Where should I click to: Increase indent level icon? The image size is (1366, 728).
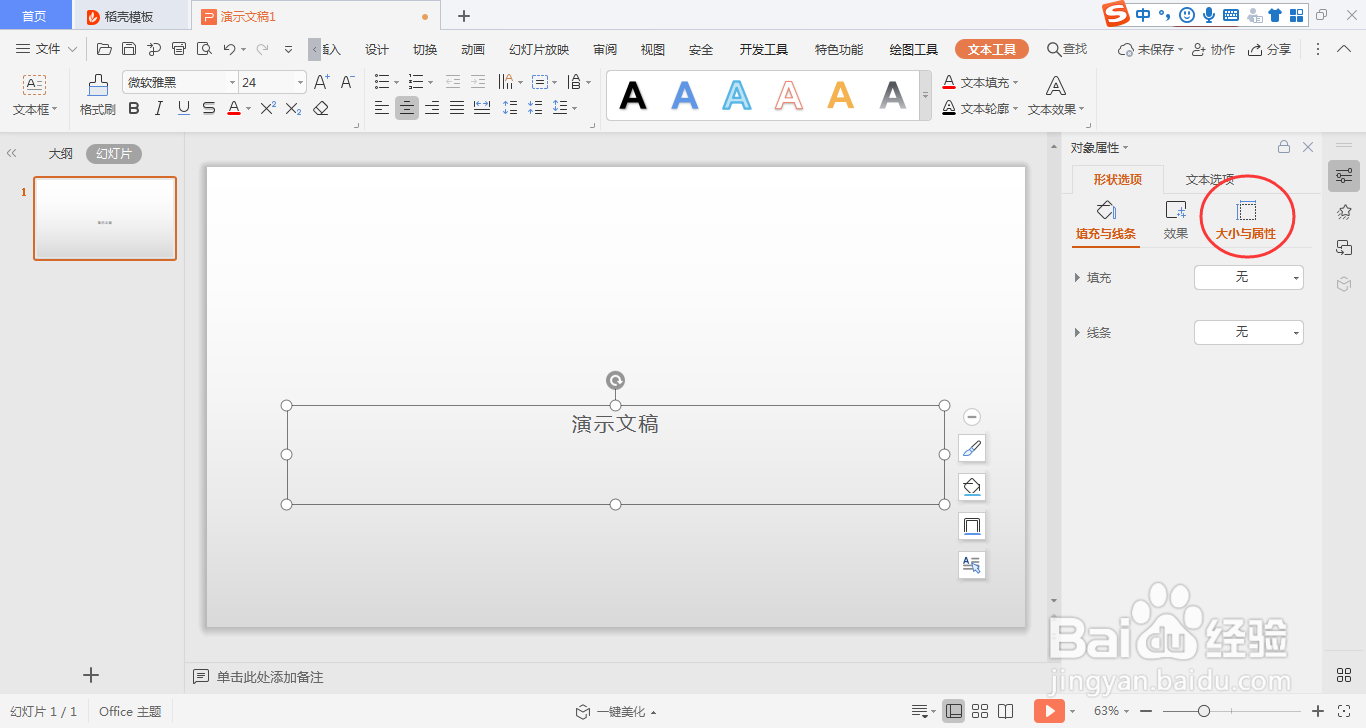coord(478,82)
